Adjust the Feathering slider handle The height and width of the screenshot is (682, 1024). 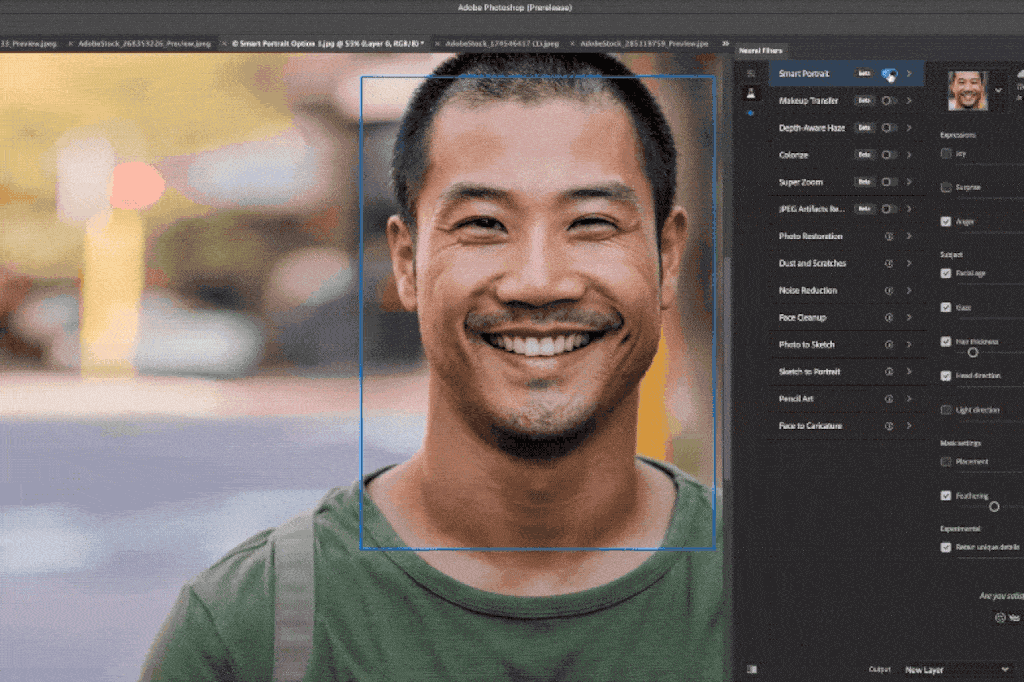click(993, 506)
